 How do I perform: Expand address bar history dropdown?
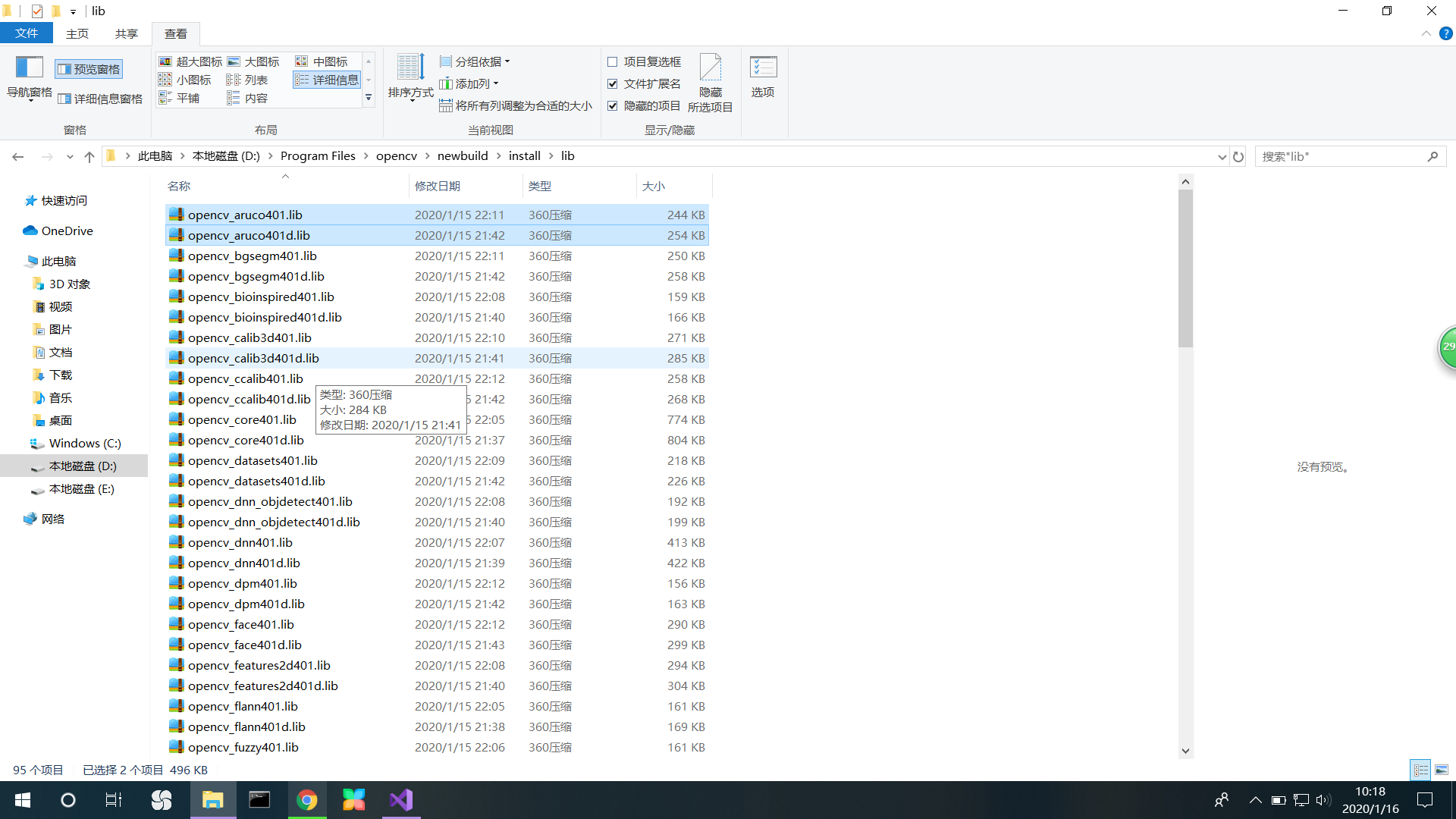point(1222,156)
